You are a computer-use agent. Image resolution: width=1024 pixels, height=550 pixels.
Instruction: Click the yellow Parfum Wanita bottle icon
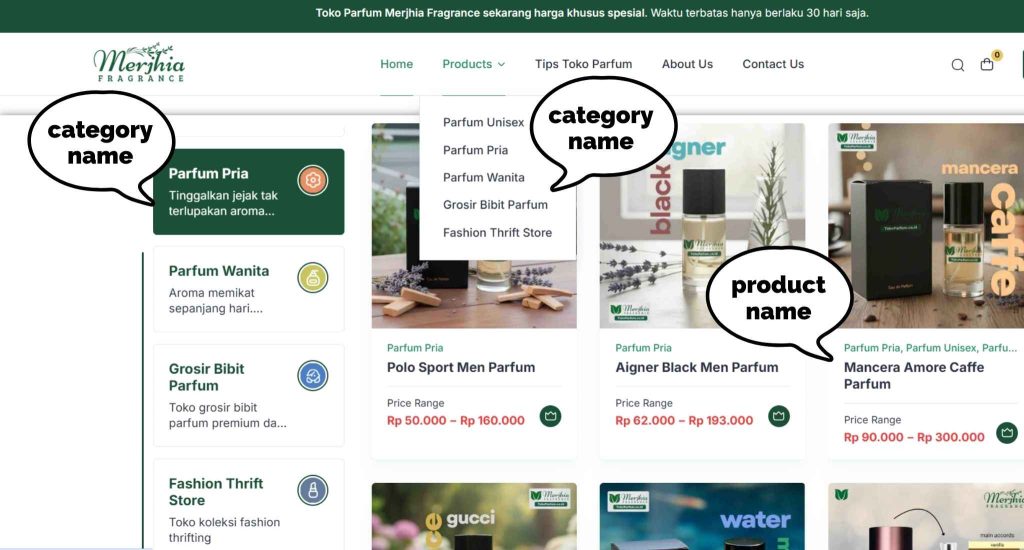pos(313,278)
